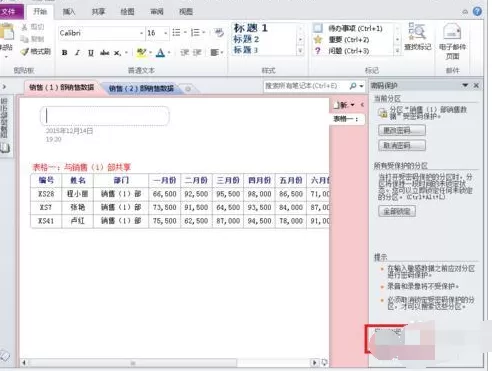Click the 取消密码 button
This screenshot has height=371, width=492.
coord(402,145)
